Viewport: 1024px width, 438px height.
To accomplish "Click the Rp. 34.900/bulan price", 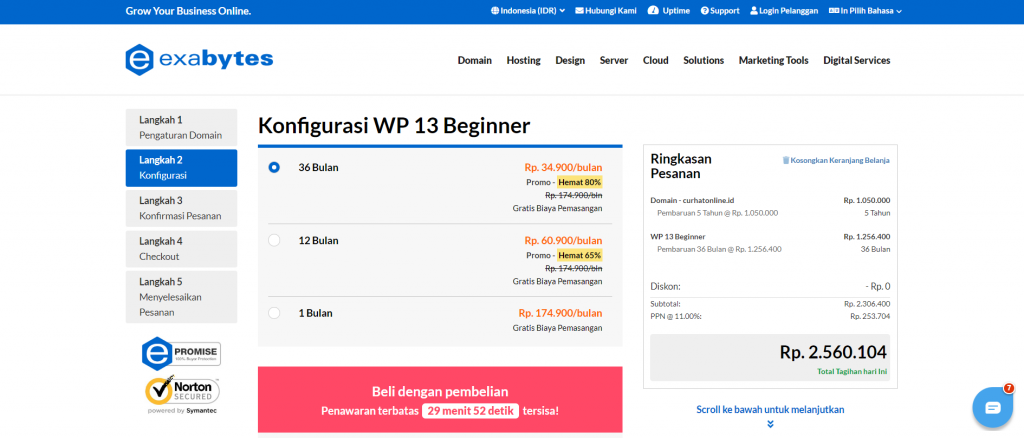I will coord(563,167).
